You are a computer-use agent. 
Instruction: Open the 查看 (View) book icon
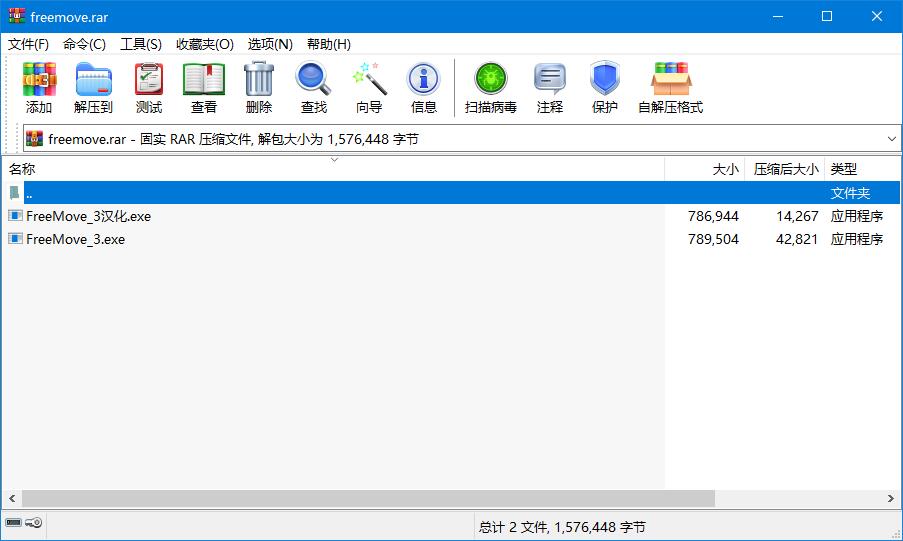[x=204, y=88]
